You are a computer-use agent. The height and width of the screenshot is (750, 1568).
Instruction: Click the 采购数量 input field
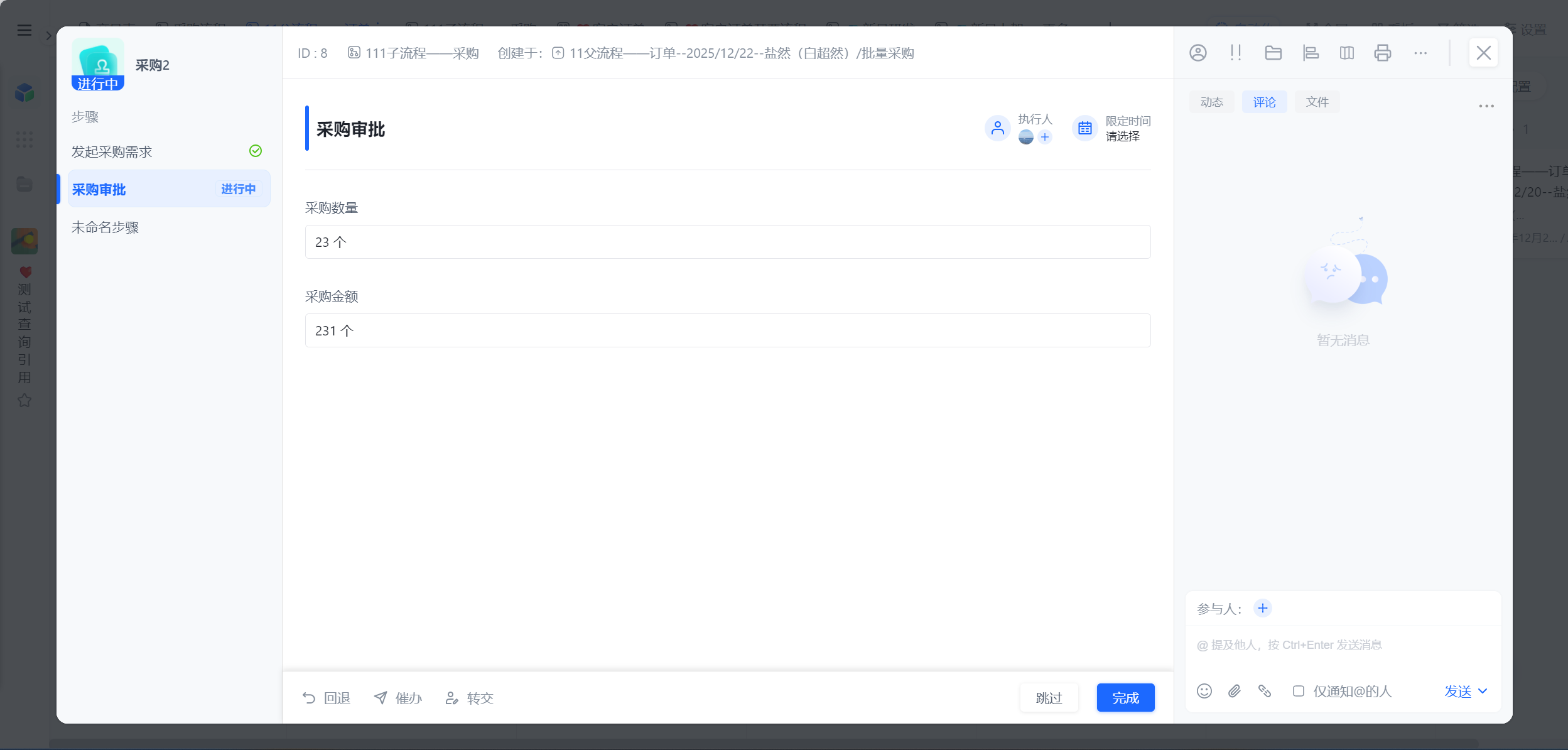pos(727,242)
